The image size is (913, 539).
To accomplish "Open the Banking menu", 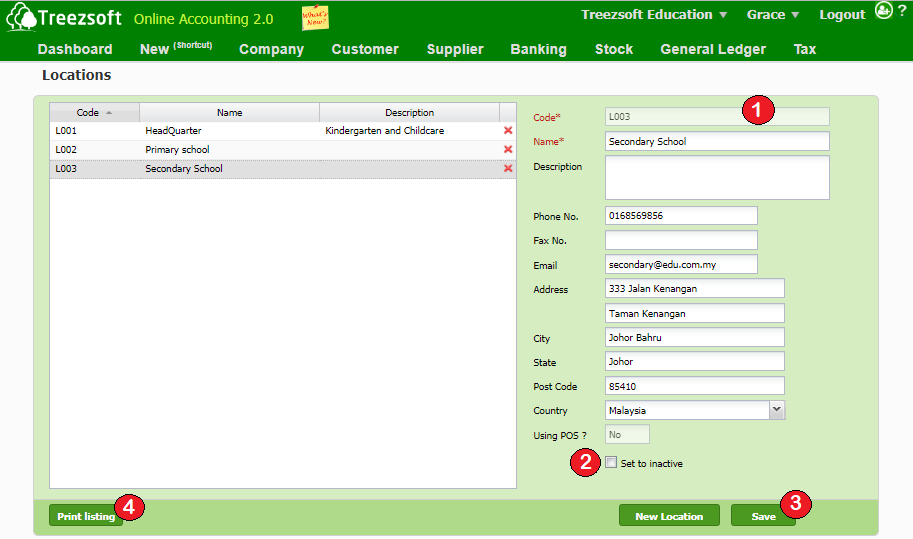I will pyautogui.click(x=538, y=49).
